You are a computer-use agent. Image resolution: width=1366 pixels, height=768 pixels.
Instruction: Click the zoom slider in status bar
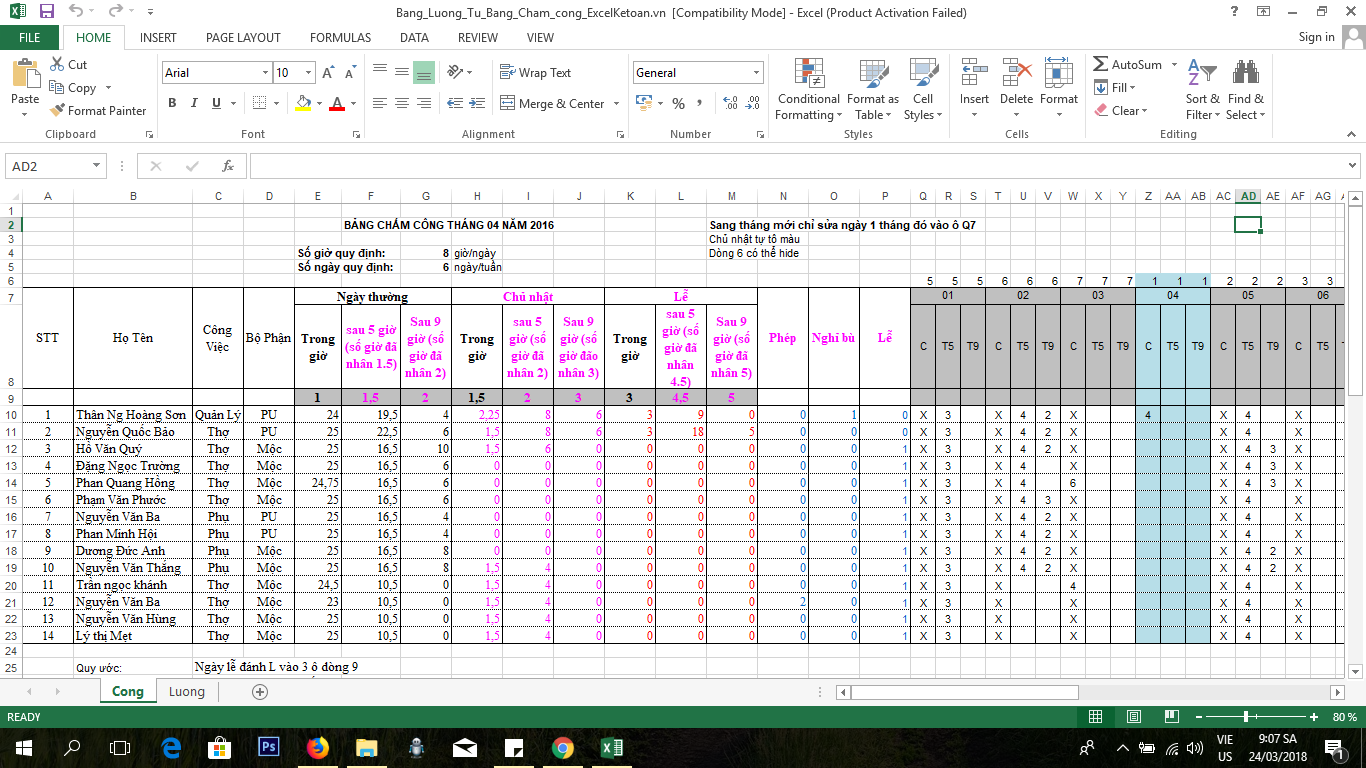[x=1246, y=717]
